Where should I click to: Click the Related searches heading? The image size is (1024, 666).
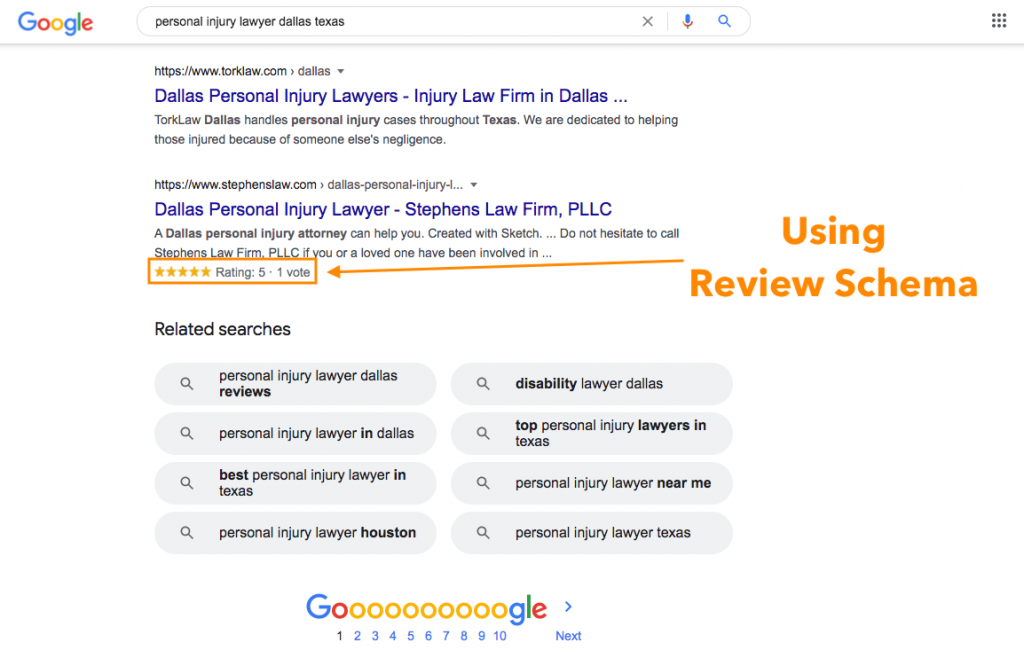[223, 329]
